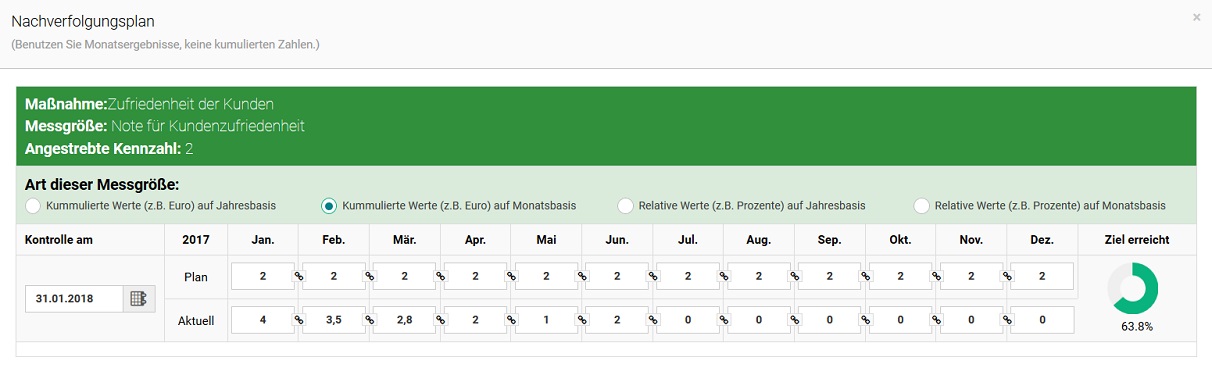Select Kummulierte Werte auf Monatsbasis option
The width and height of the screenshot is (1212, 368).
pyautogui.click(x=329, y=206)
